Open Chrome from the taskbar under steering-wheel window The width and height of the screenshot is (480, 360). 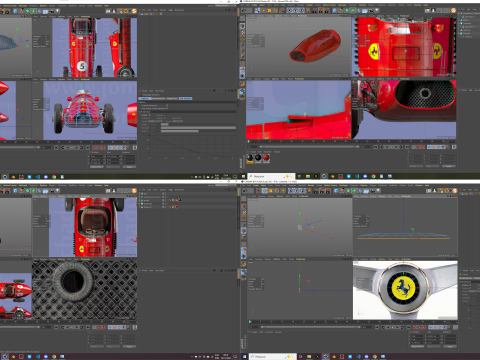[x=375, y=357]
